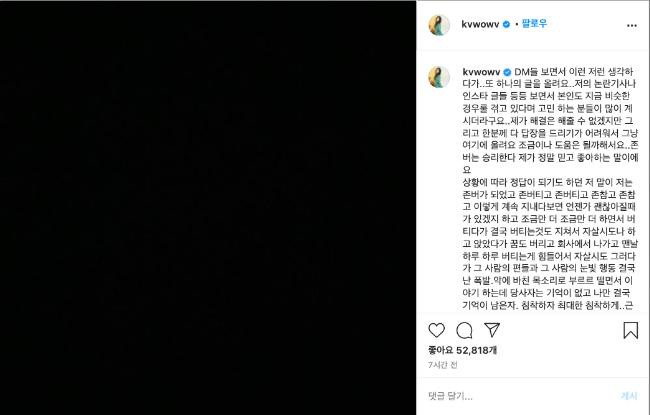Viewport: 650px width, 415px height.
Task: Click the black post image
Action: 208,208
